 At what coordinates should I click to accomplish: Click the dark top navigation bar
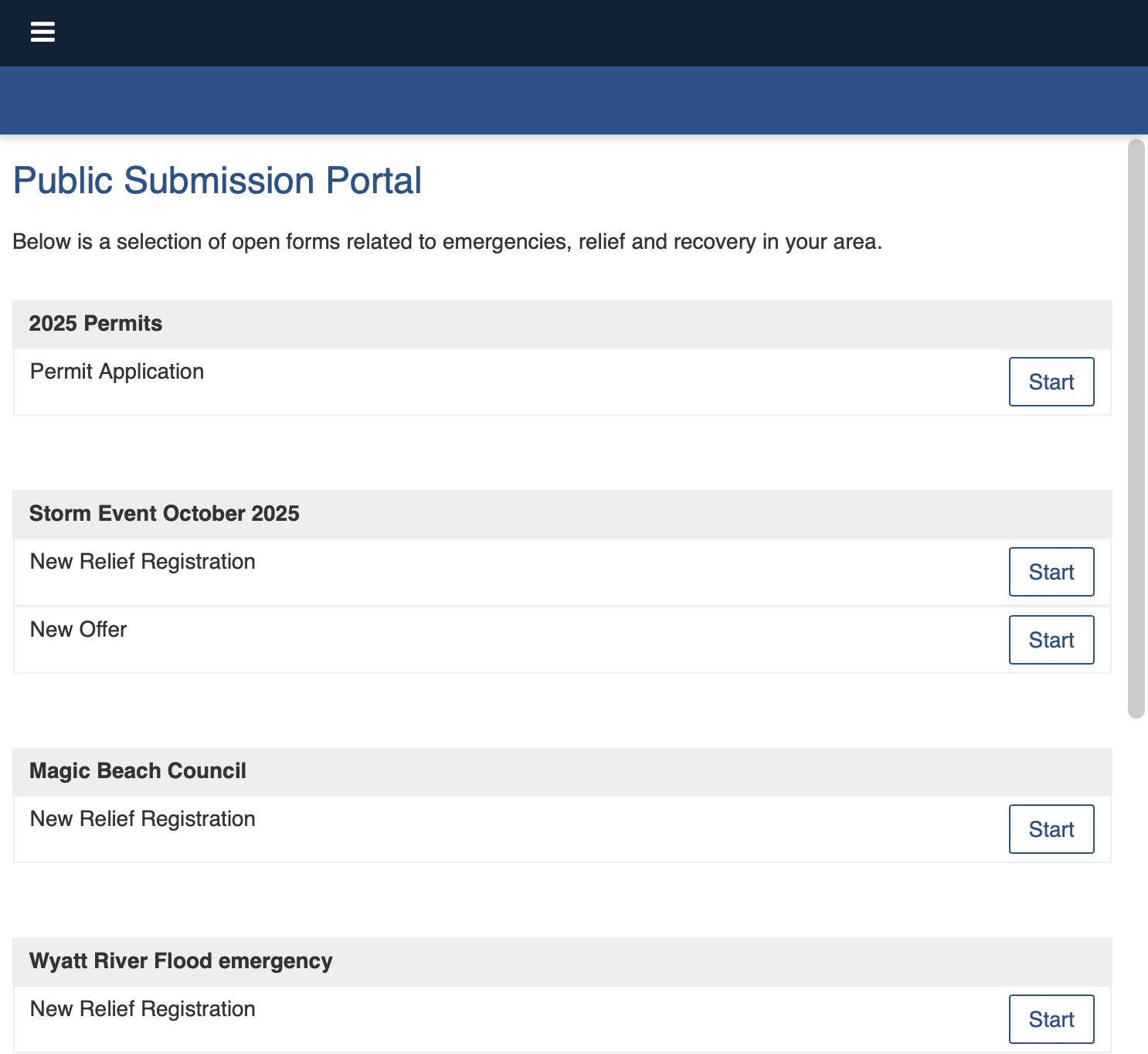click(574, 32)
